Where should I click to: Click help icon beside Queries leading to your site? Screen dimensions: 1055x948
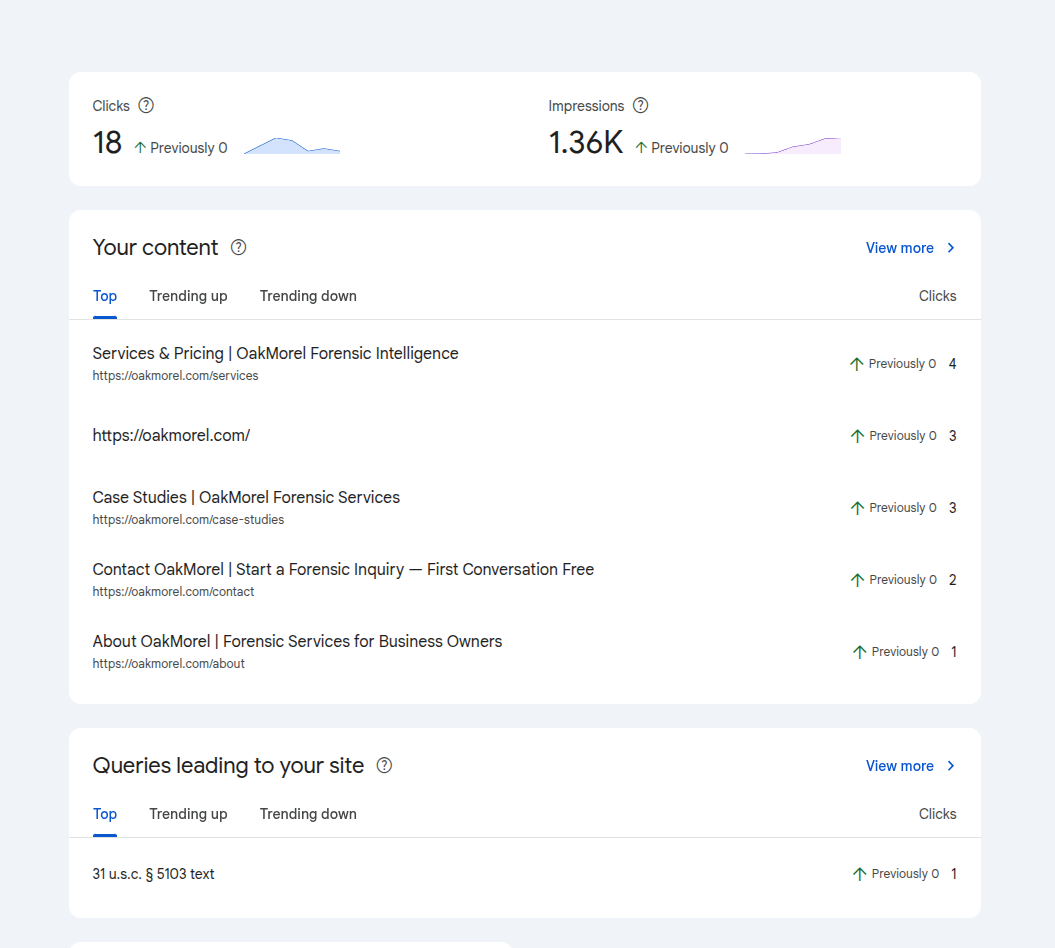coord(384,765)
